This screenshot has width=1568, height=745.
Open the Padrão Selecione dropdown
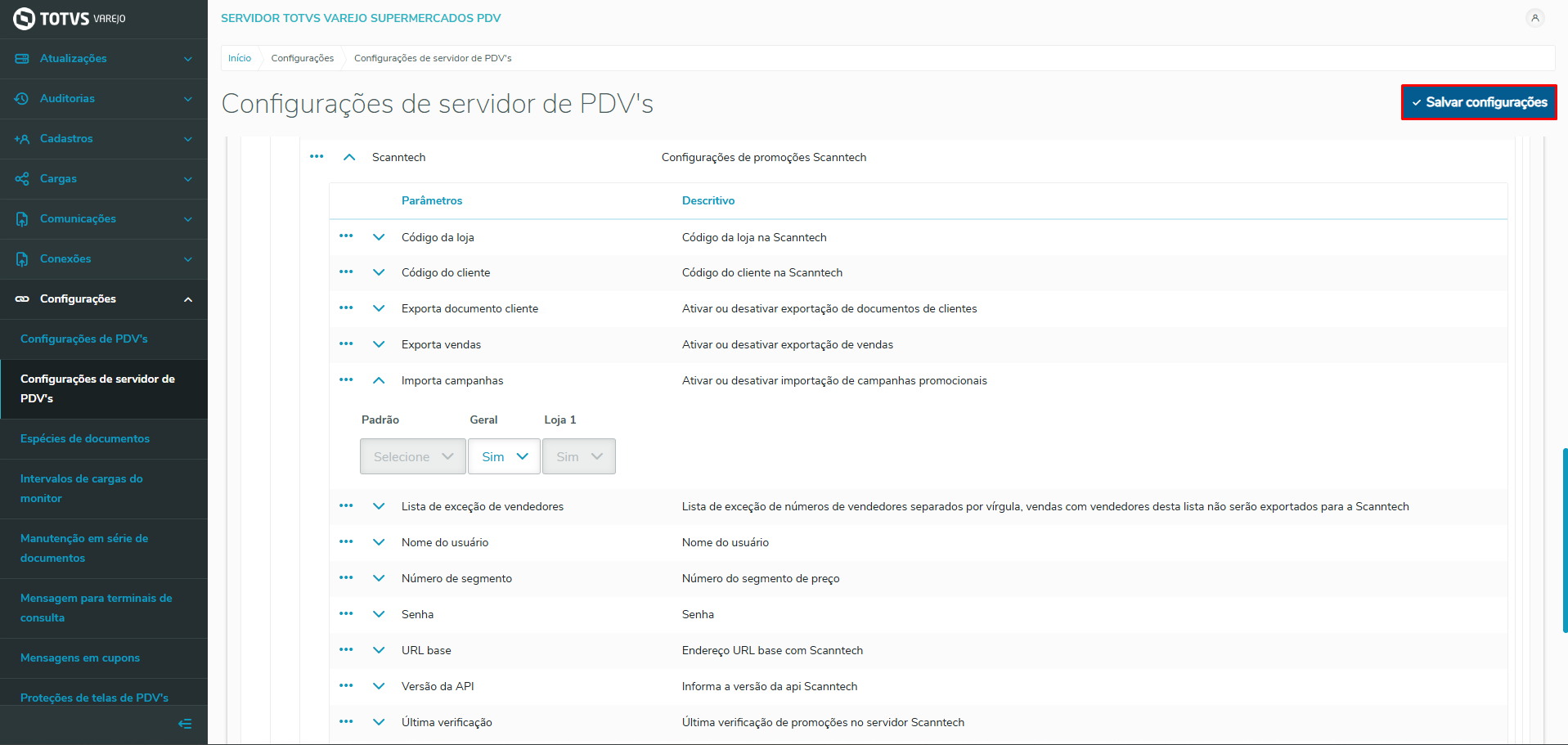point(413,456)
